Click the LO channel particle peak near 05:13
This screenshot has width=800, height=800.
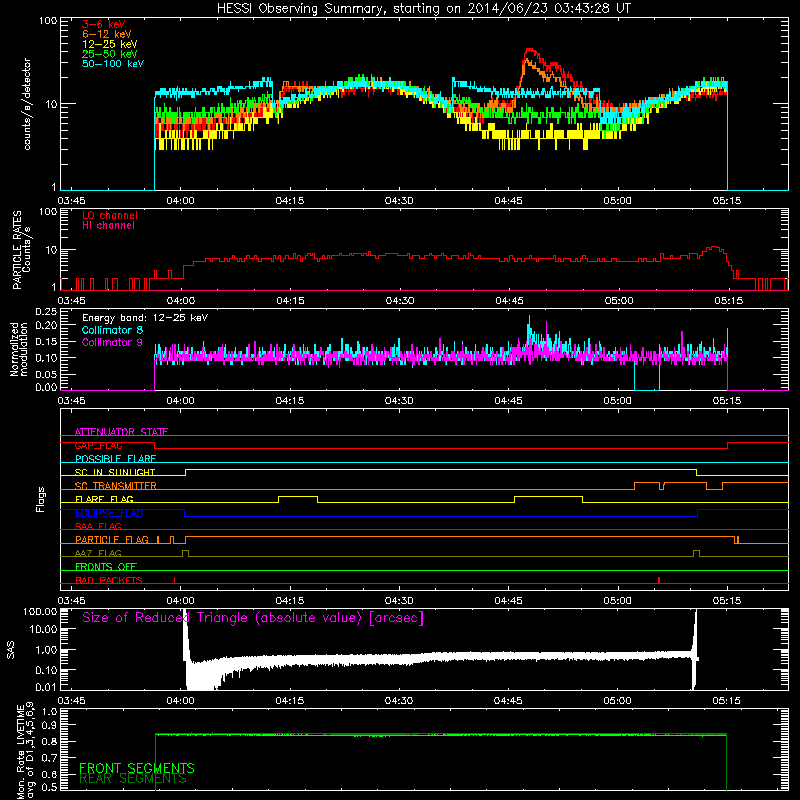point(715,248)
